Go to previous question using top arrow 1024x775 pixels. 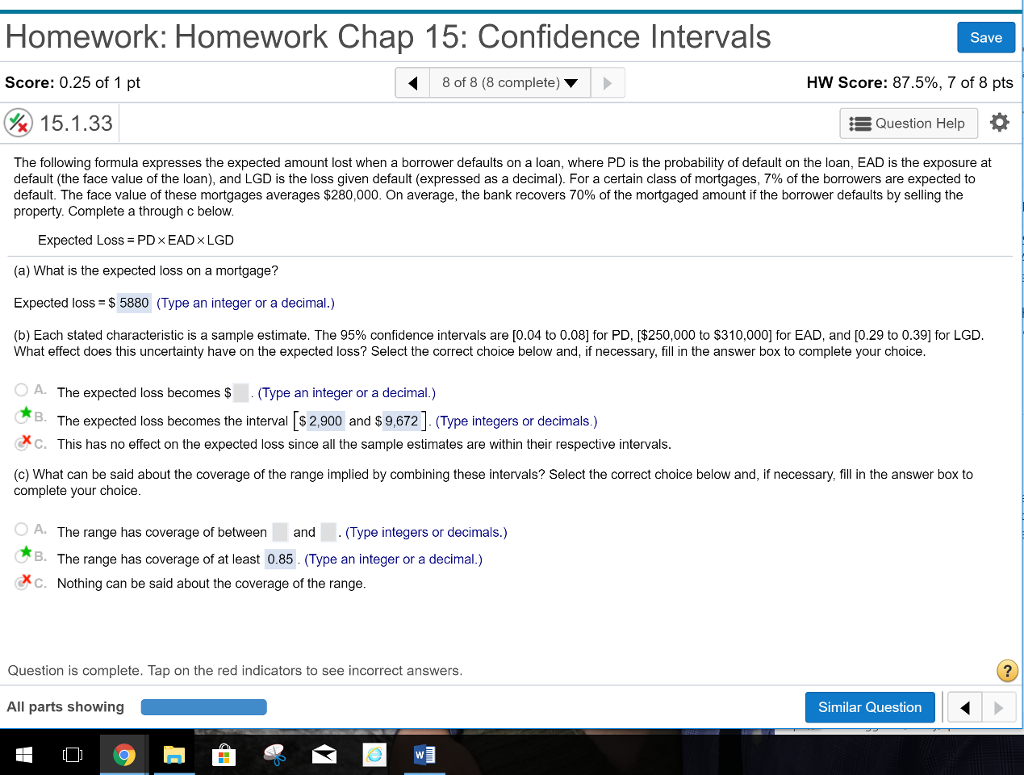coord(413,83)
